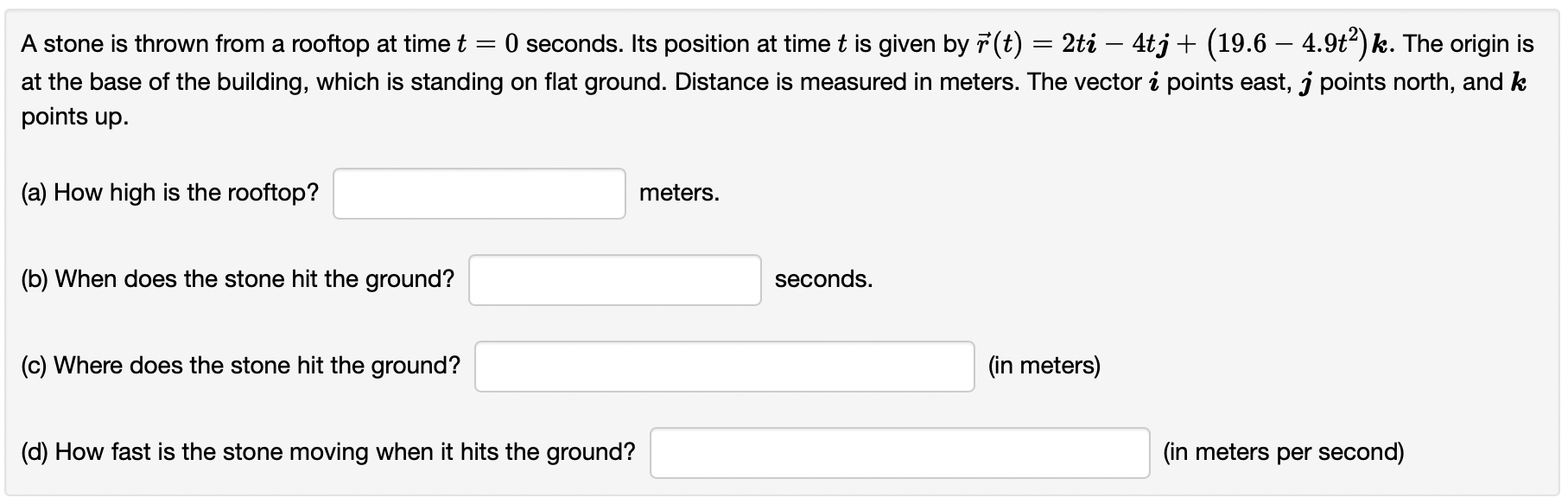1568x504 pixels.
Task: Click the 'meters.' label after the first box
Action: 677,194
